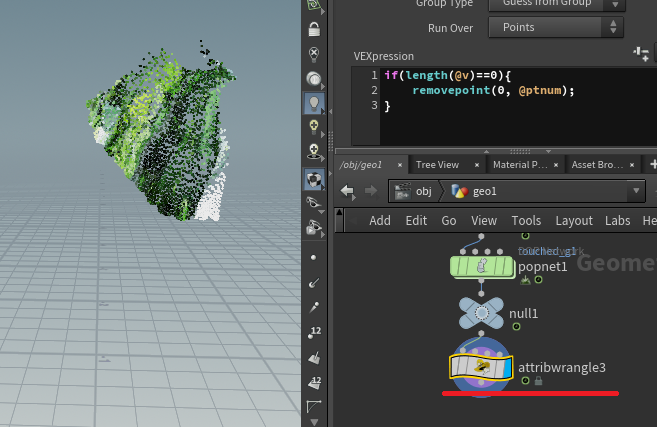Image resolution: width=657 pixels, height=427 pixels.
Task: Select the disable lighting bulb icon
Action: click(x=314, y=54)
